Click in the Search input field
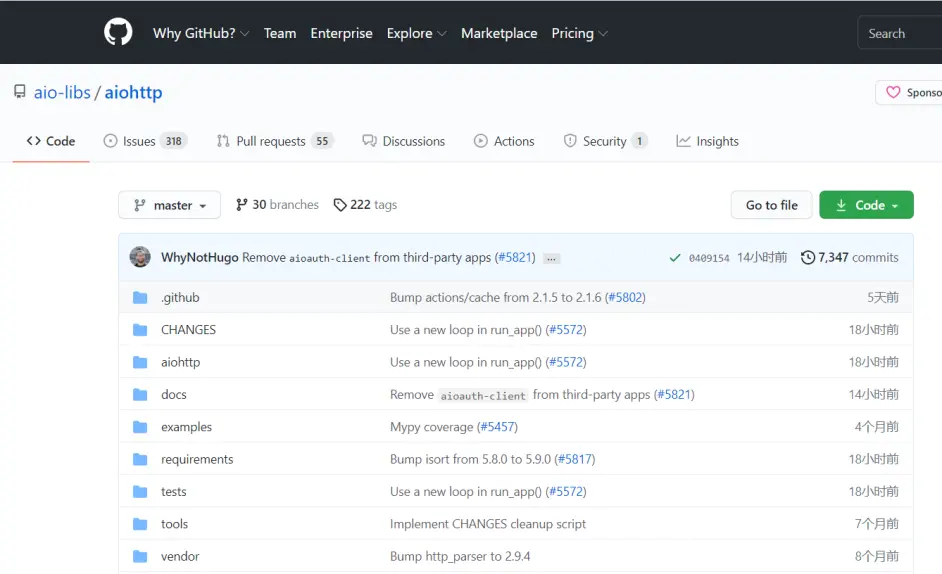This screenshot has width=942, height=574. (900, 33)
